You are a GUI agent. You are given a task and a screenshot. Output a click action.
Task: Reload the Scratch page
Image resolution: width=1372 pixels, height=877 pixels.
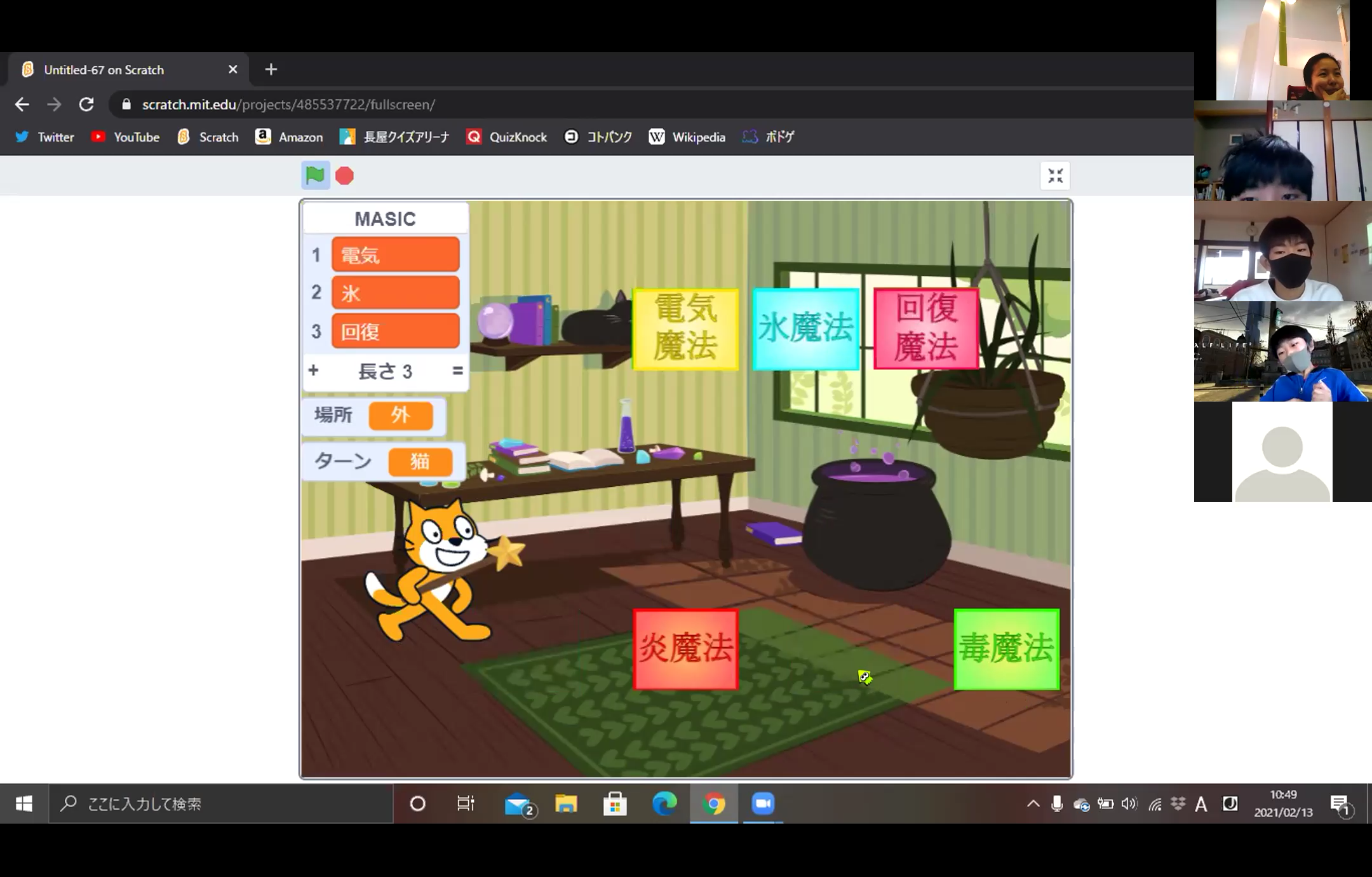click(x=86, y=104)
